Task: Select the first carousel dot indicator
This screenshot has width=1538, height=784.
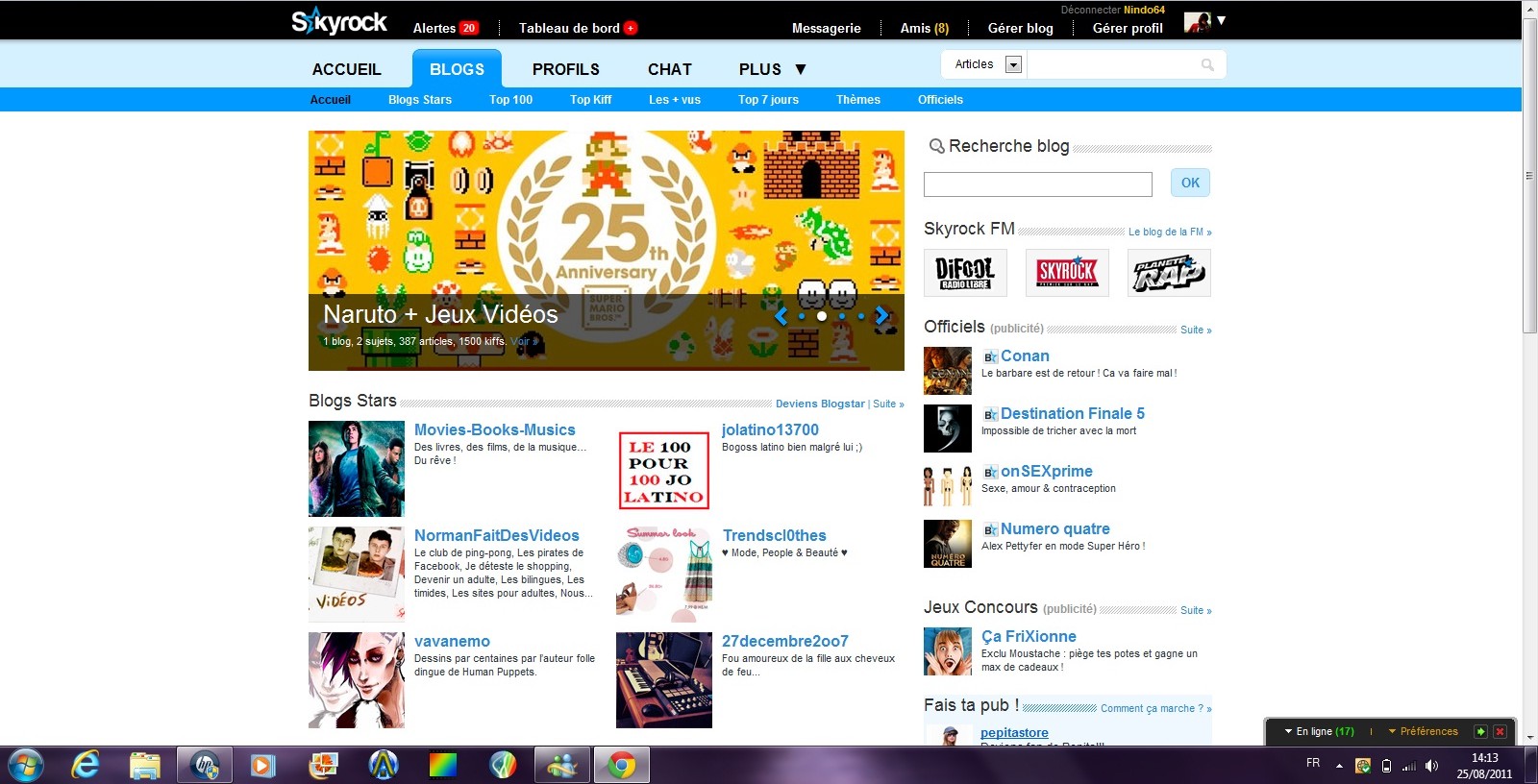Action: coord(802,316)
